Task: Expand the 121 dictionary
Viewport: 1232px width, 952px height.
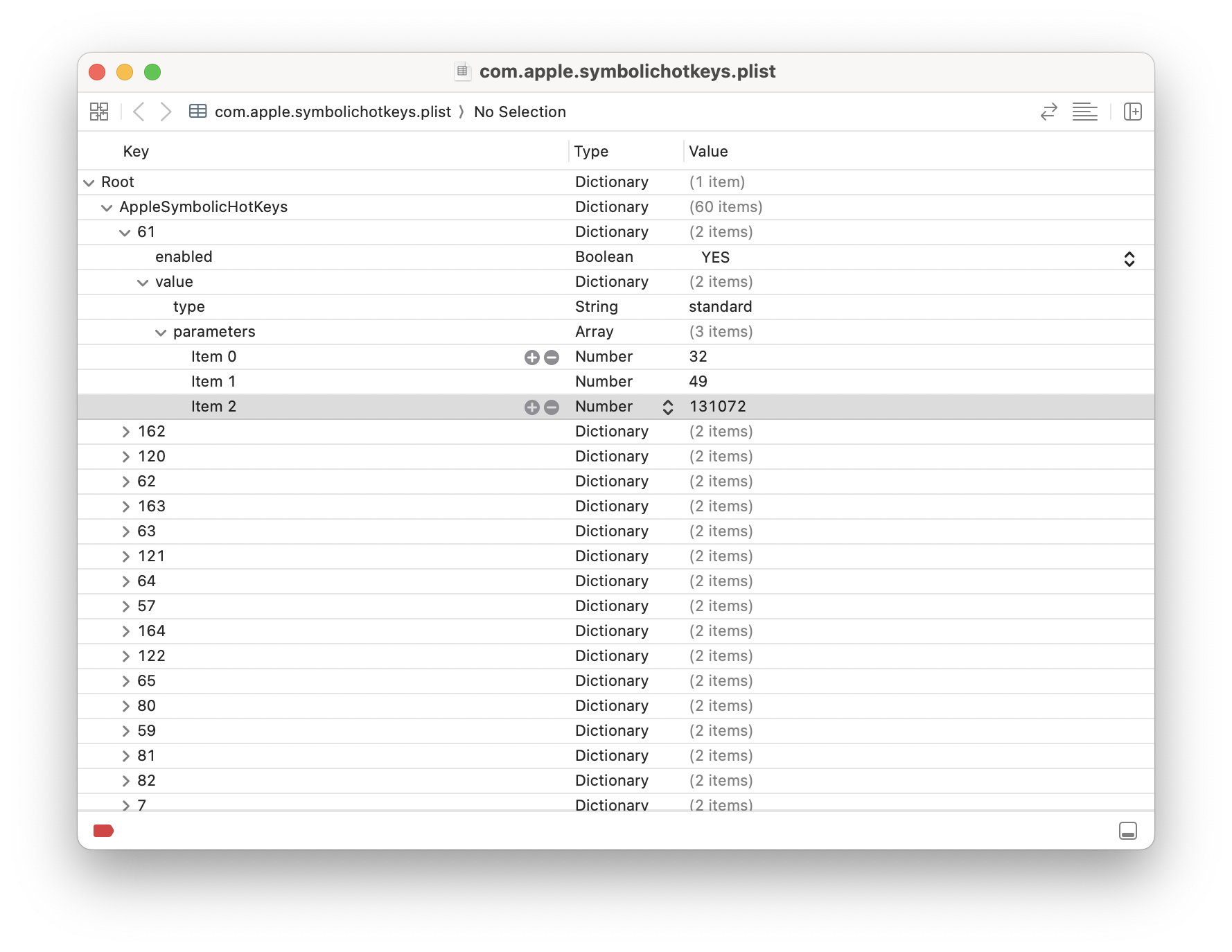Action: (x=125, y=556)
